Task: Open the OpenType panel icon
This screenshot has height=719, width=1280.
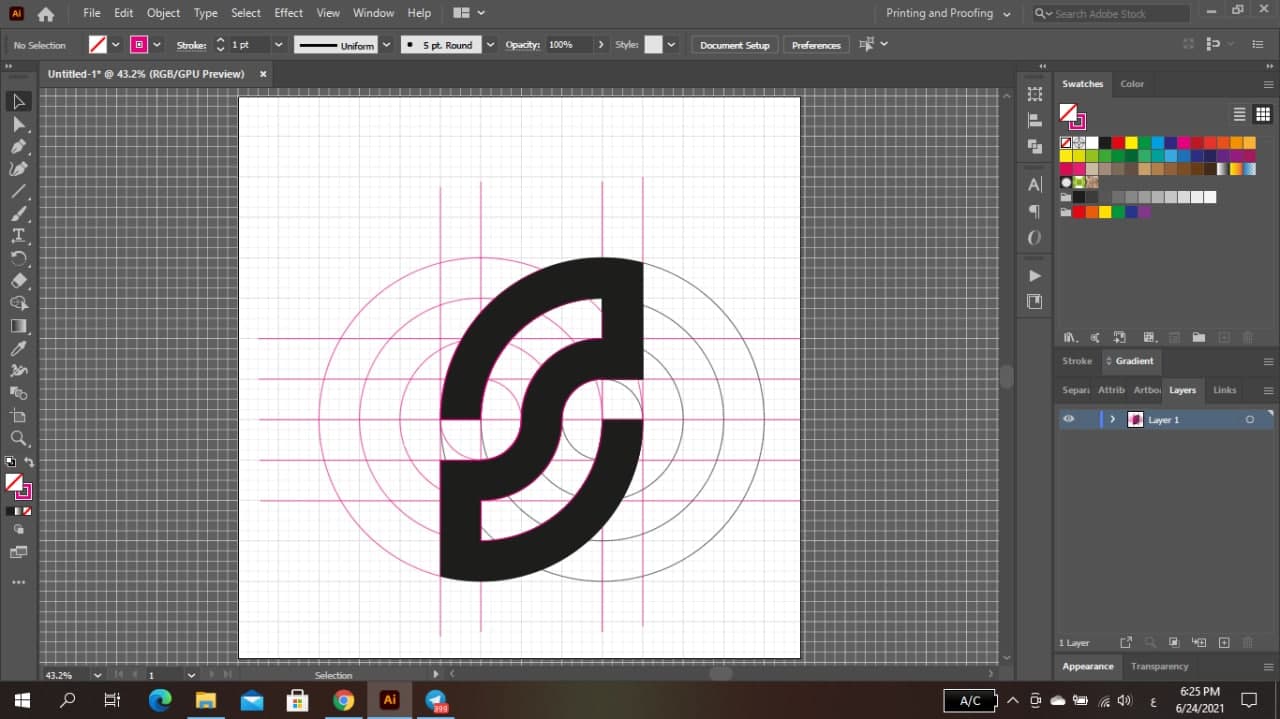Action: click(x=1035, y=237)
